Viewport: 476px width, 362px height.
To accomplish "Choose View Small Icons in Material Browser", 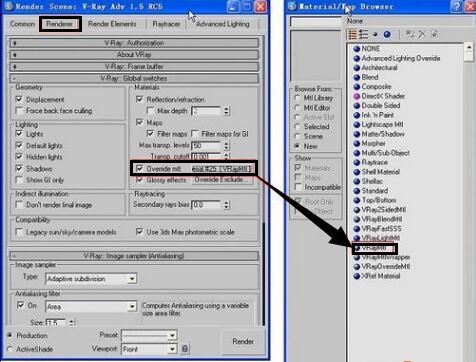I will click(x=375, y=34).
